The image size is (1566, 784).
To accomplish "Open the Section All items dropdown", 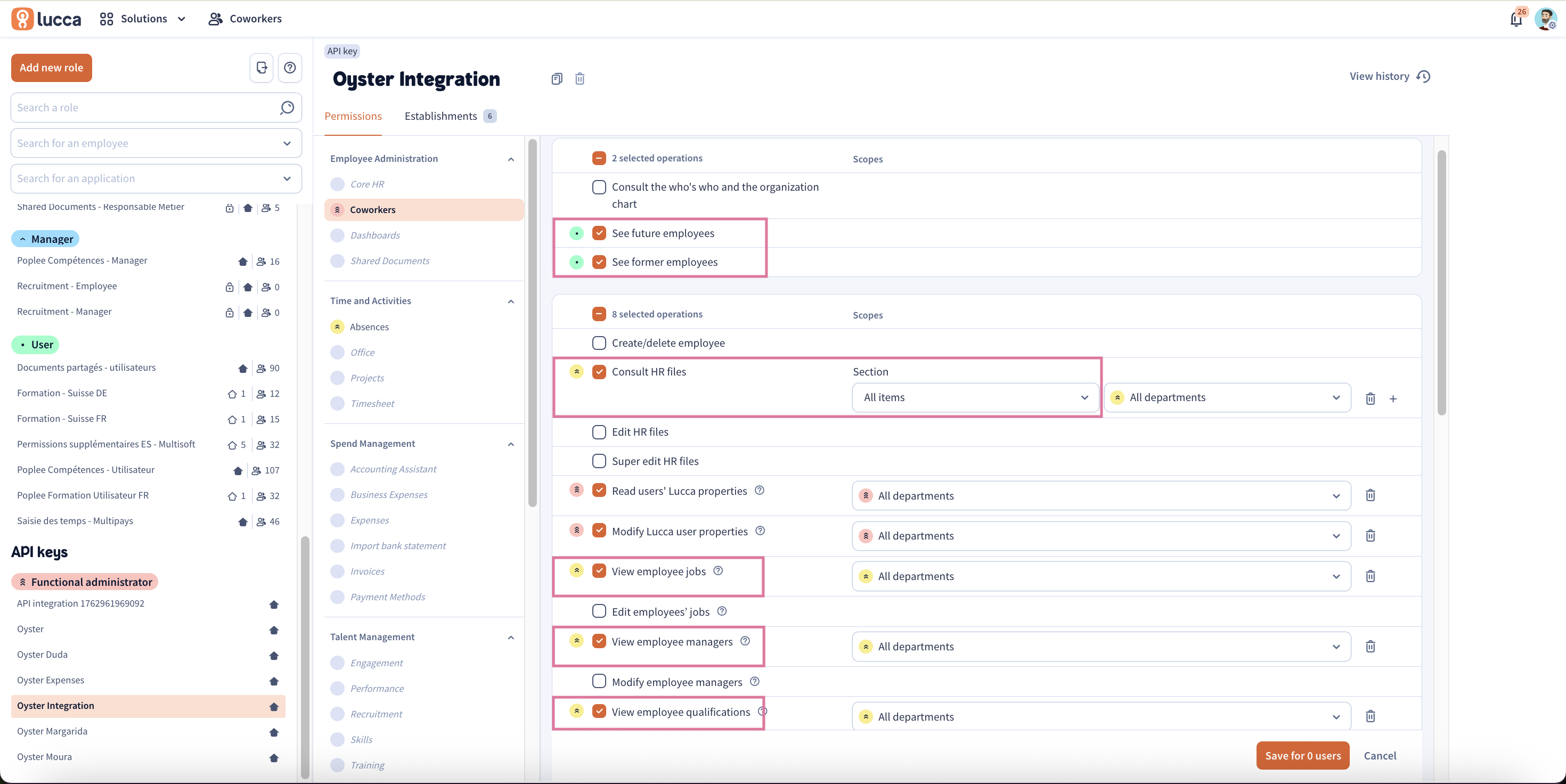I will [x=975, y=397].
